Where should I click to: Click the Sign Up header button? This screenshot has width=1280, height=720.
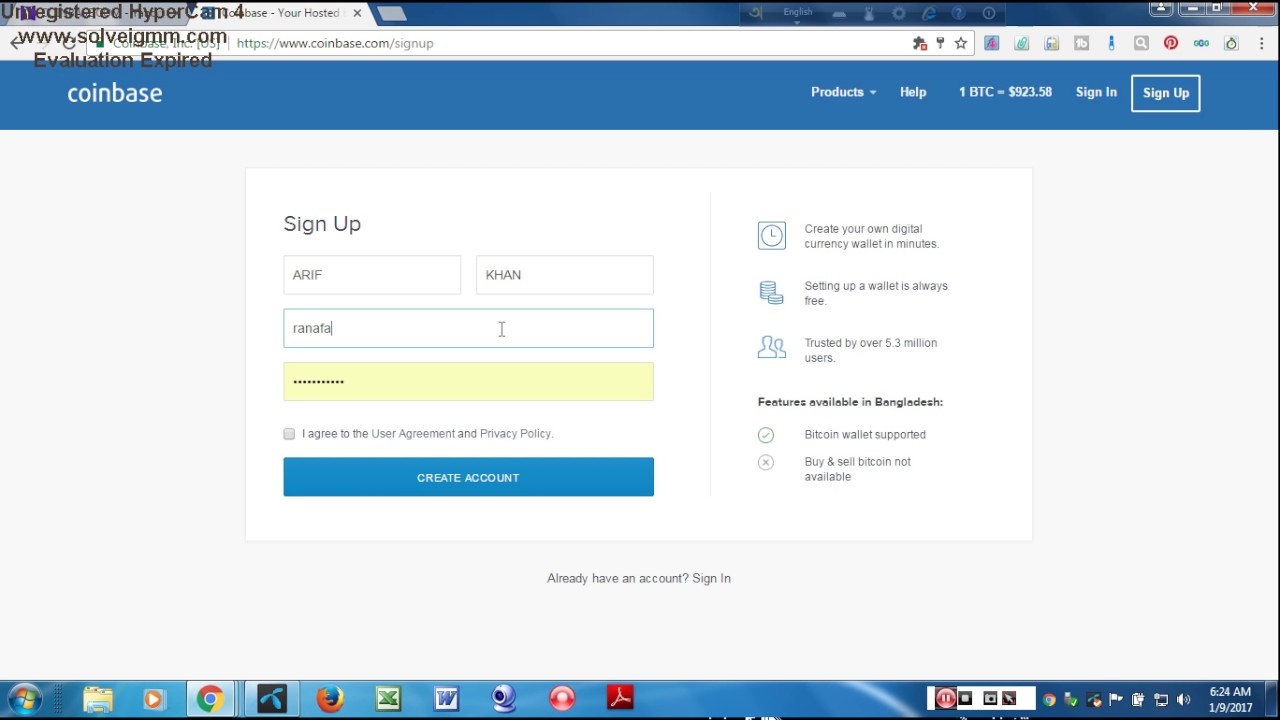1166,93
